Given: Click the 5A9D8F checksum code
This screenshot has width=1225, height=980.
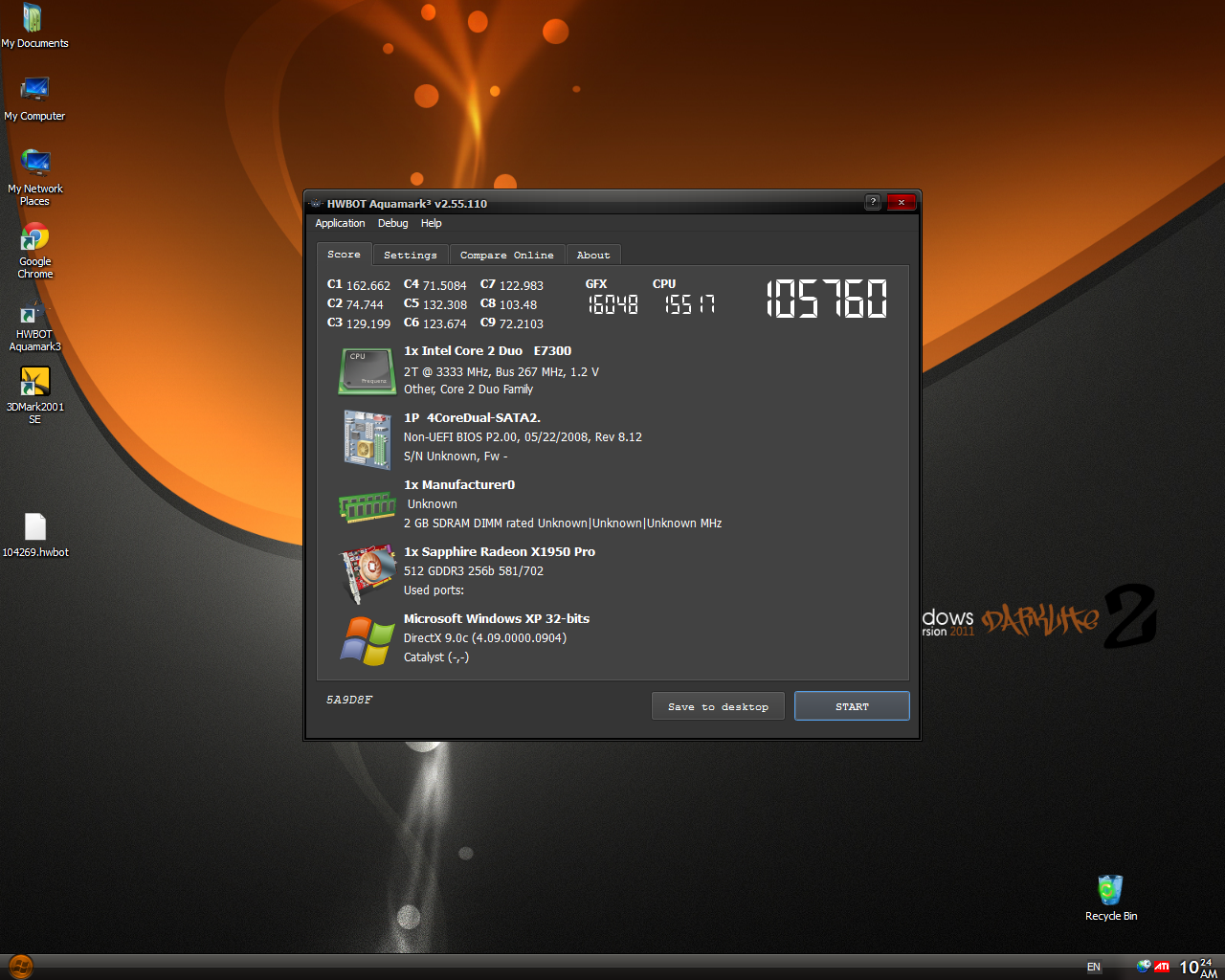Looking at the screenshot, I should [x=349, y=700].
